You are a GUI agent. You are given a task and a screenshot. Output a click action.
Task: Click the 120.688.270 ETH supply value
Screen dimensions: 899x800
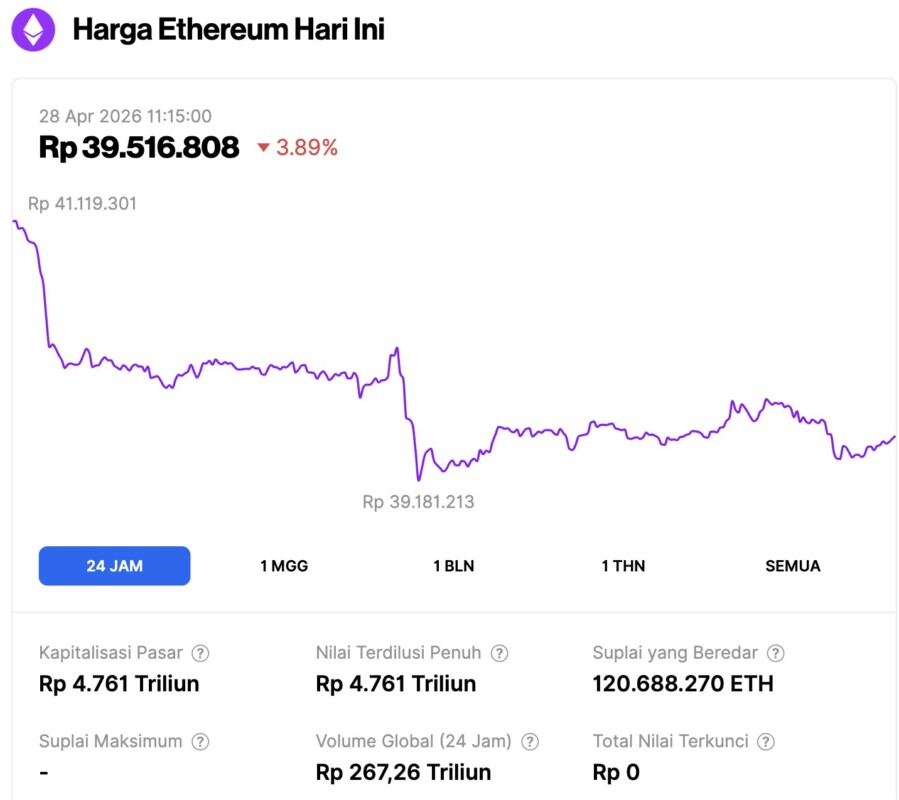point(682,684)
